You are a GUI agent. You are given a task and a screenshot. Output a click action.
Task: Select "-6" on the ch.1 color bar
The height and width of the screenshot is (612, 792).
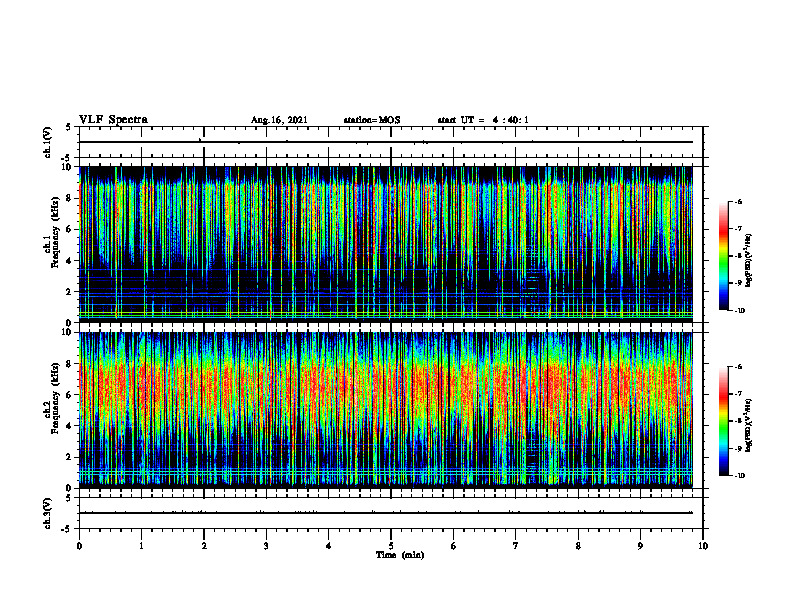[739, 202]
